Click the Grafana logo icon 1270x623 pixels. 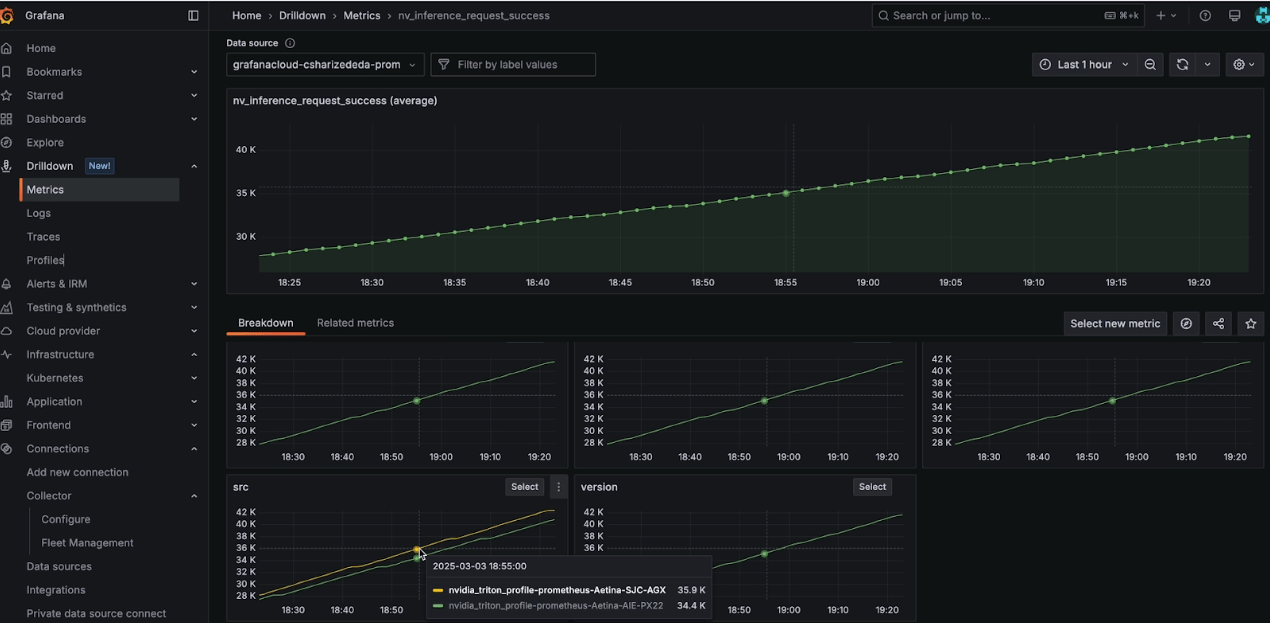[7, 16]
